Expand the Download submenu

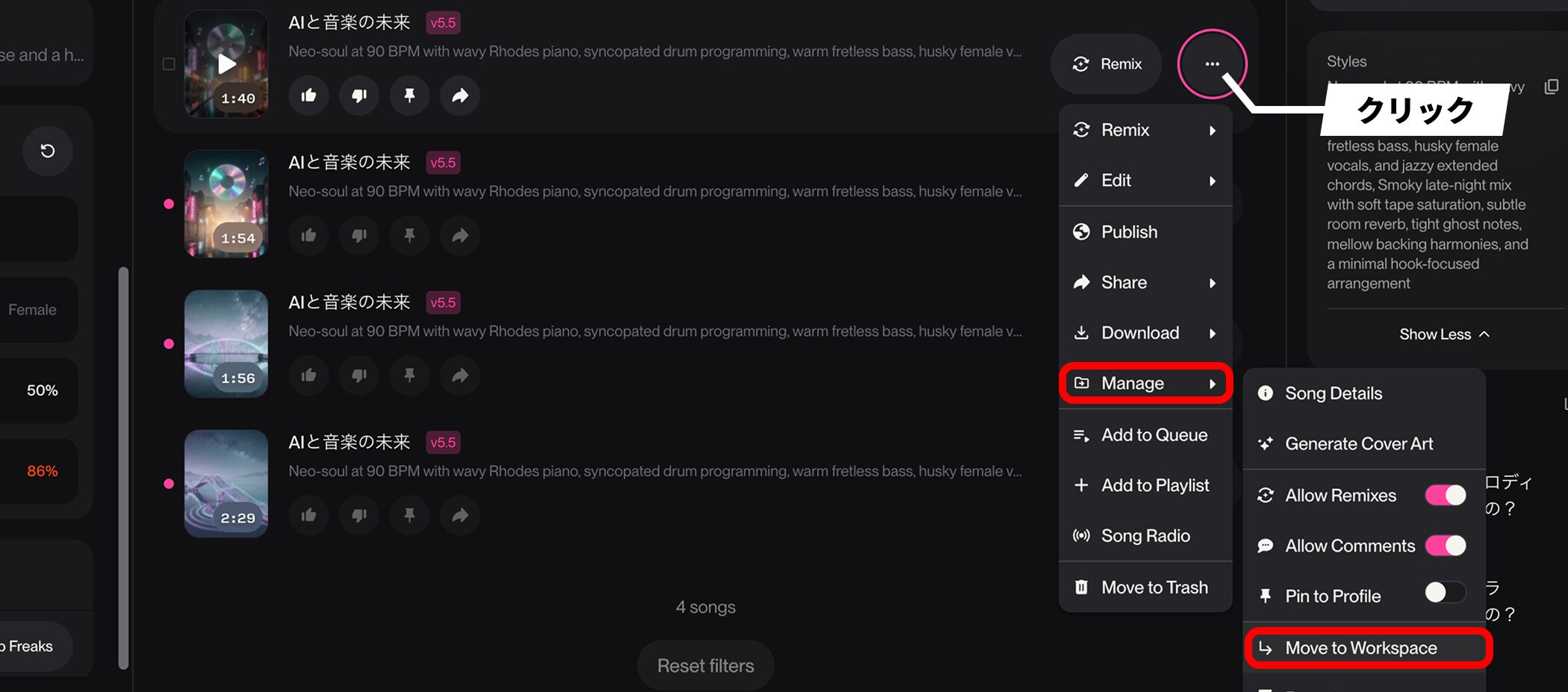pos(1145,333)
